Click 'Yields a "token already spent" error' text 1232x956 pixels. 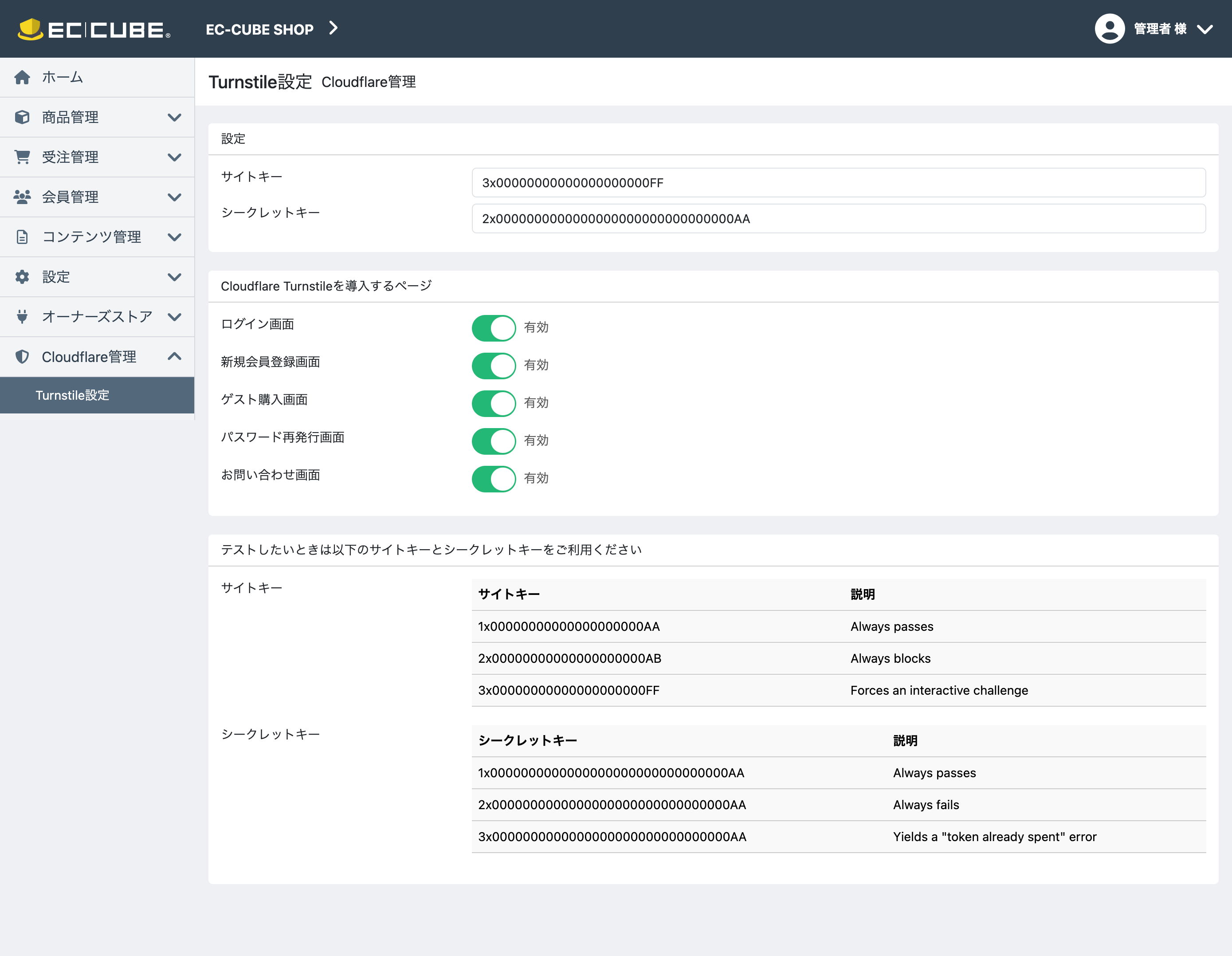pyautogui.click(x=994, y=837)
